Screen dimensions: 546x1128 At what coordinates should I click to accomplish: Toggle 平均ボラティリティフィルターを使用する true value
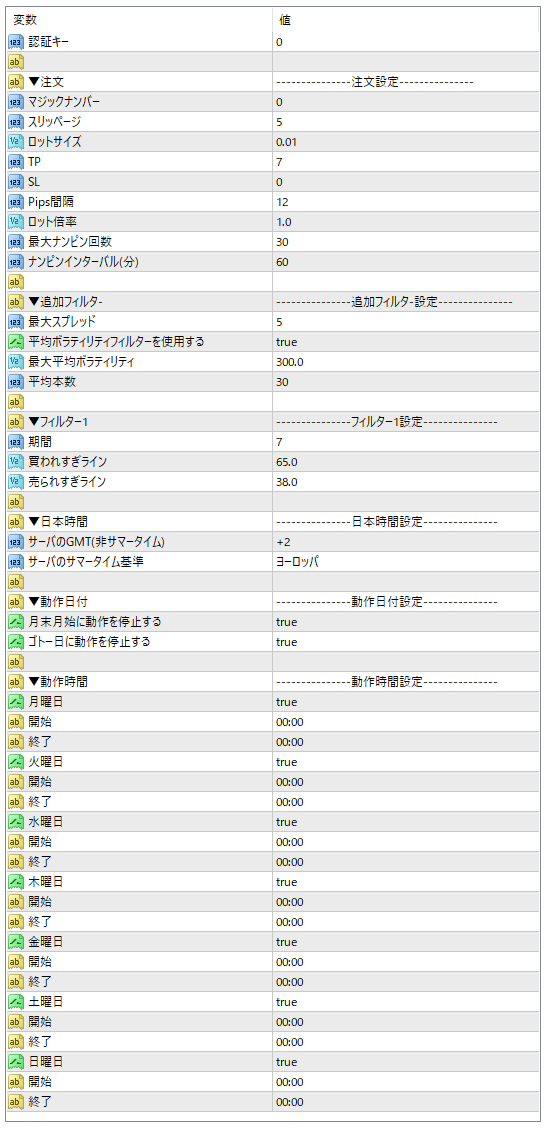pos(406,342)
